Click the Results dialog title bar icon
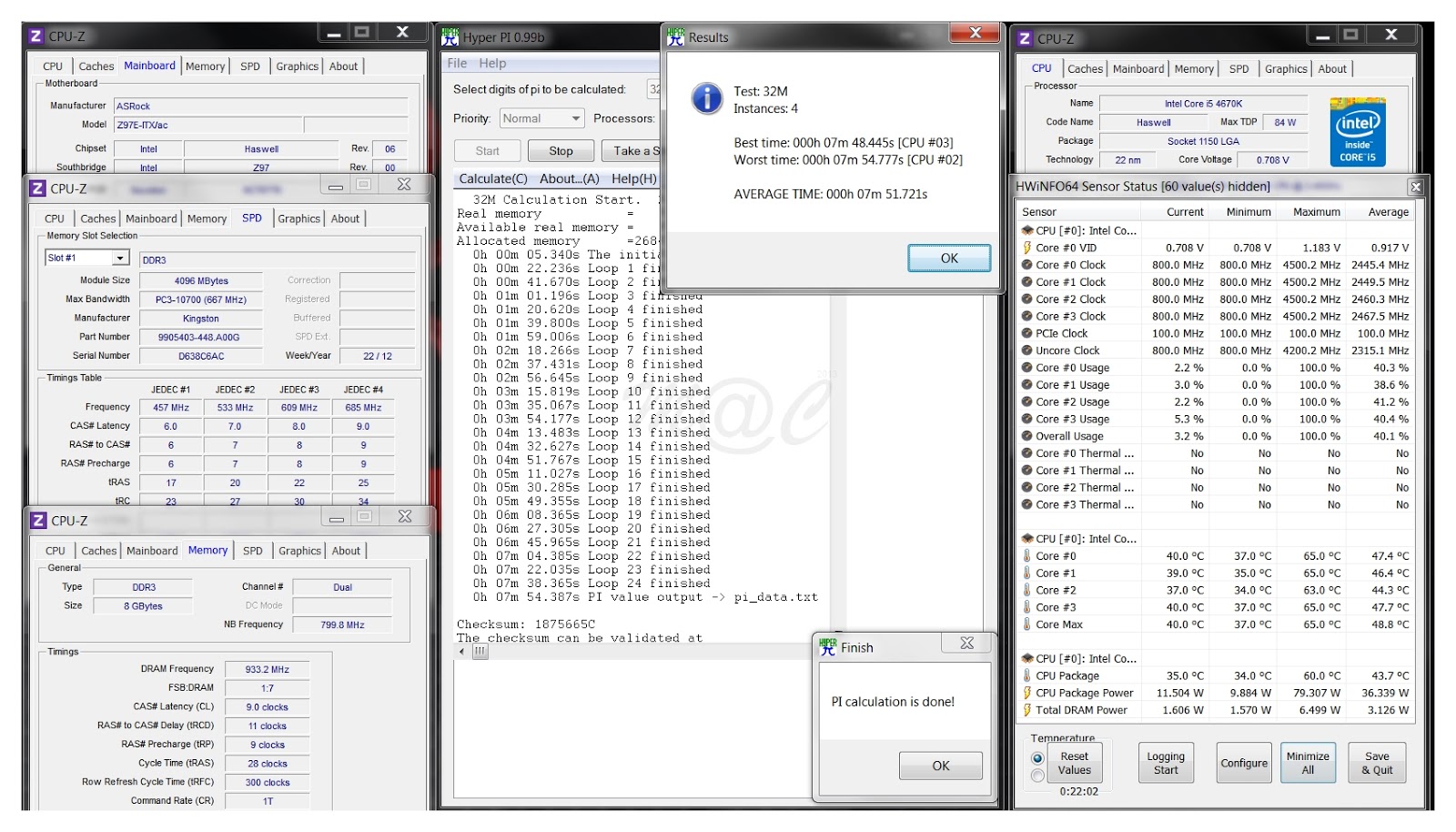 coord(675,36)
